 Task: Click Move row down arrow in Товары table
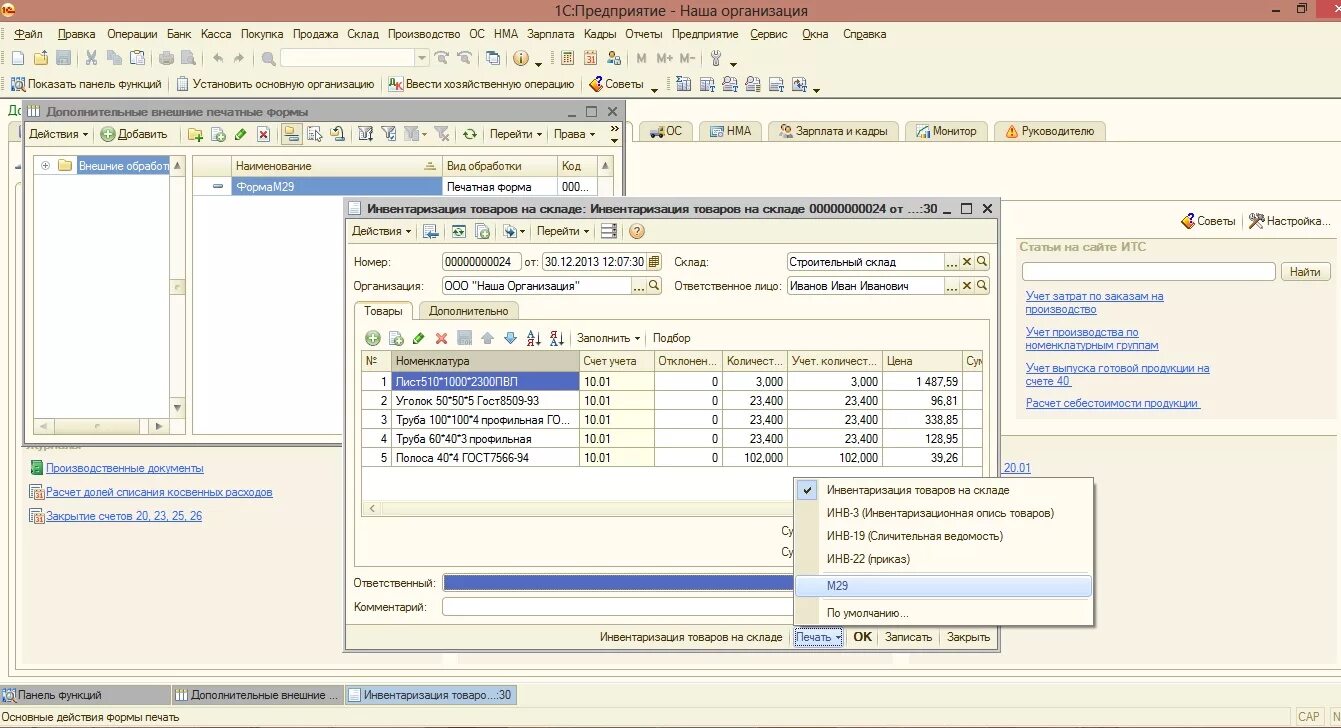coord(510,338)
